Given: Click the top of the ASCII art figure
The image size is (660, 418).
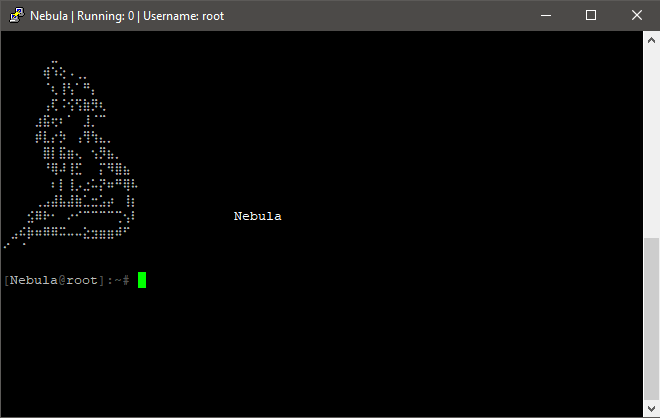Looking at the screenshot, I should coord(55,70).
